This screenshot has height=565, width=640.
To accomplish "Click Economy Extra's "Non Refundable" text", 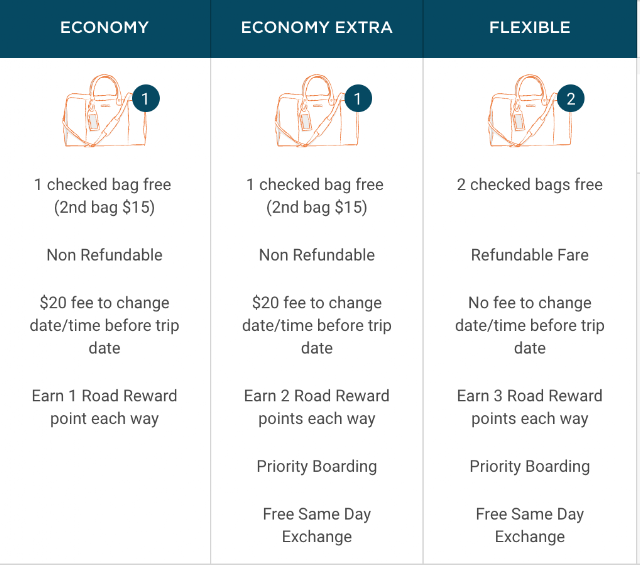I will (x=317, y=255).
